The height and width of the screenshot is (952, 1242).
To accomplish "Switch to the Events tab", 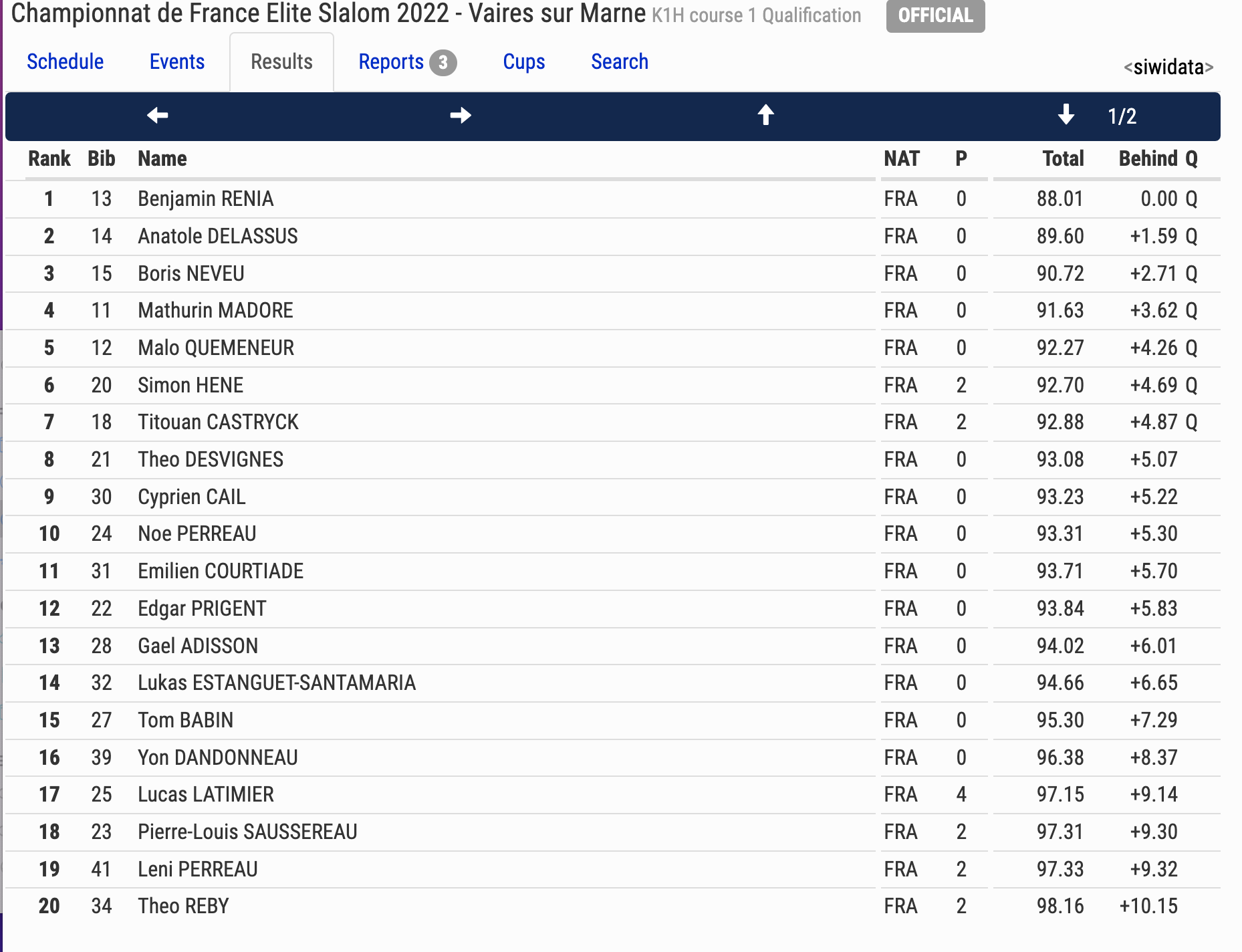I will click(177, 62).
